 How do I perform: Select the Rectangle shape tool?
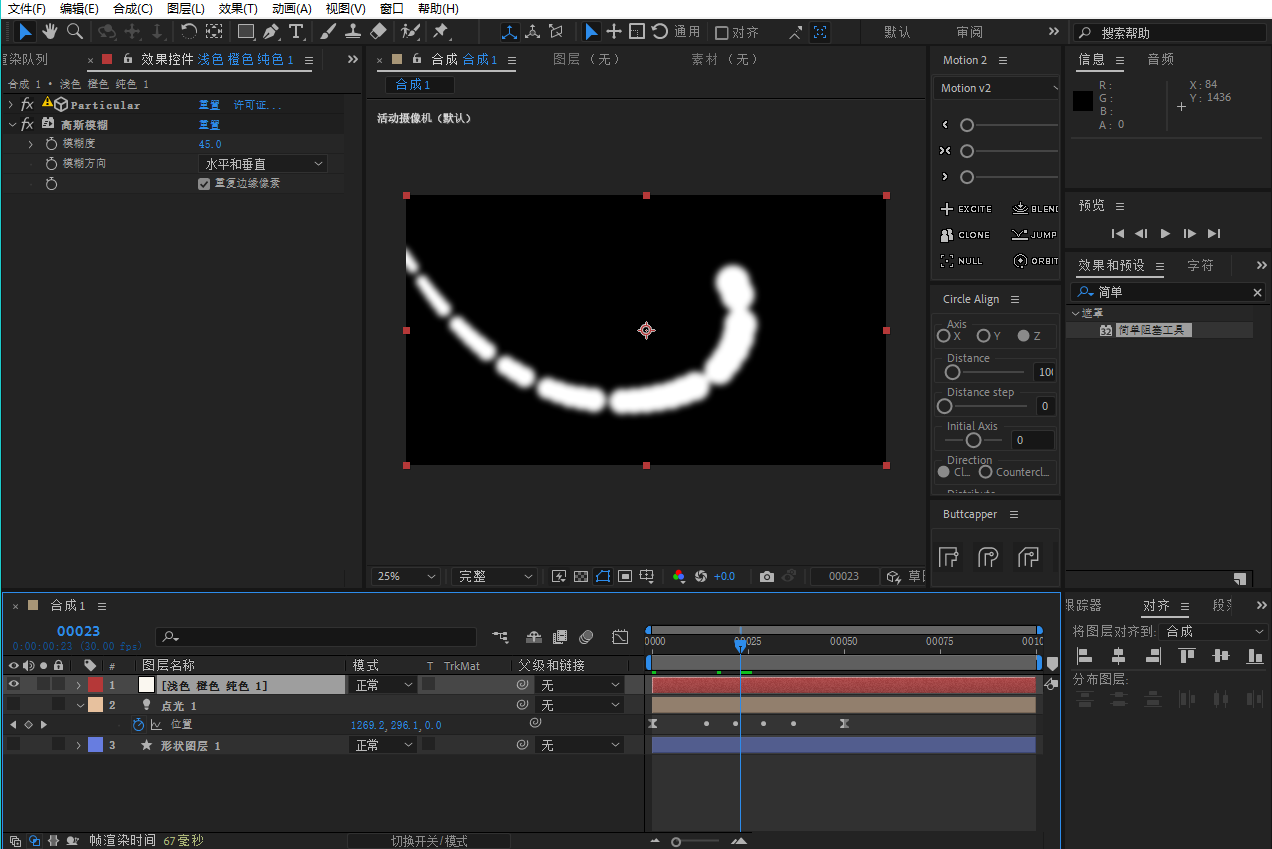(245, 32)
